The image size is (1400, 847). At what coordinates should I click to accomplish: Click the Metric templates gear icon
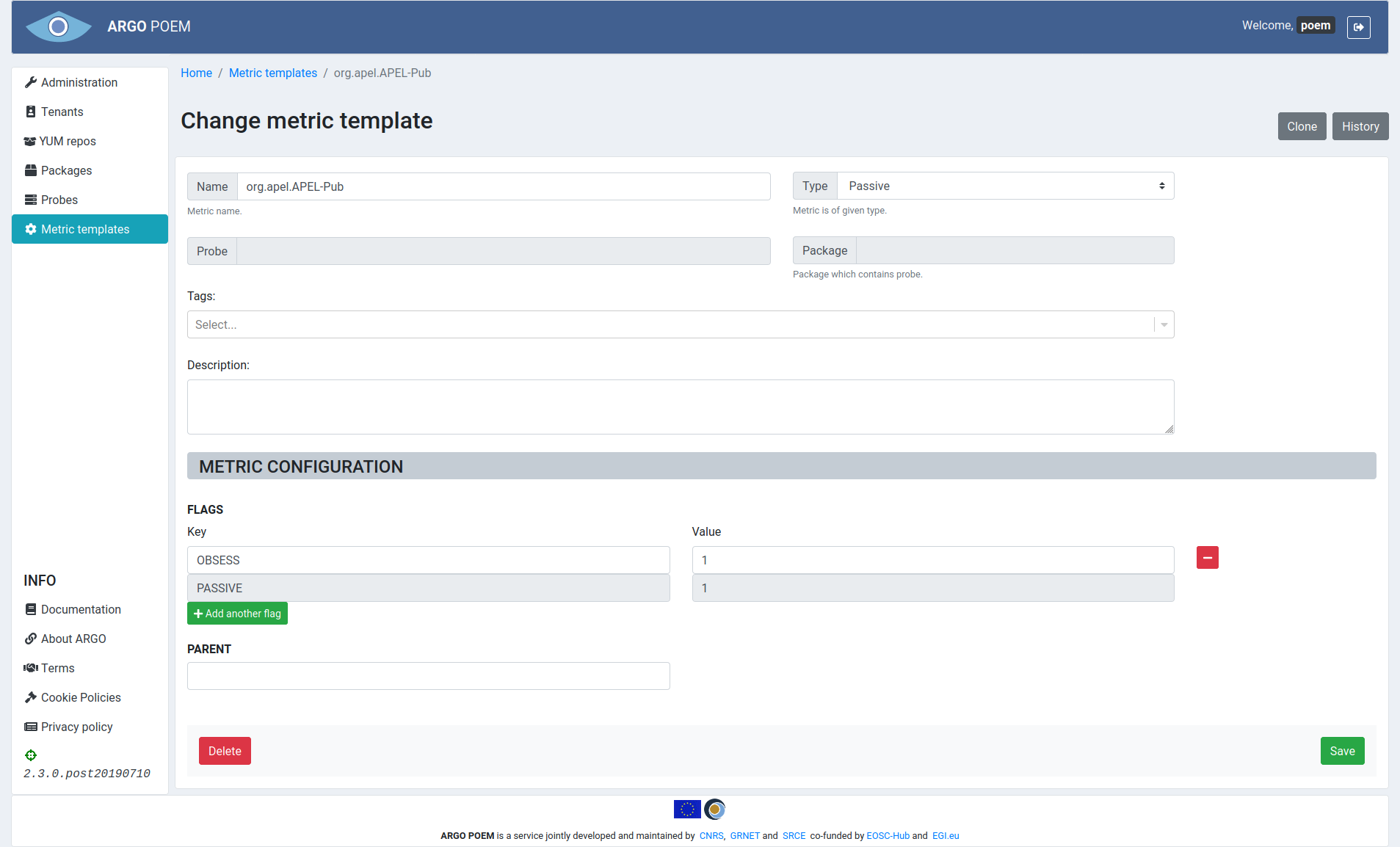tap(31, 229)
